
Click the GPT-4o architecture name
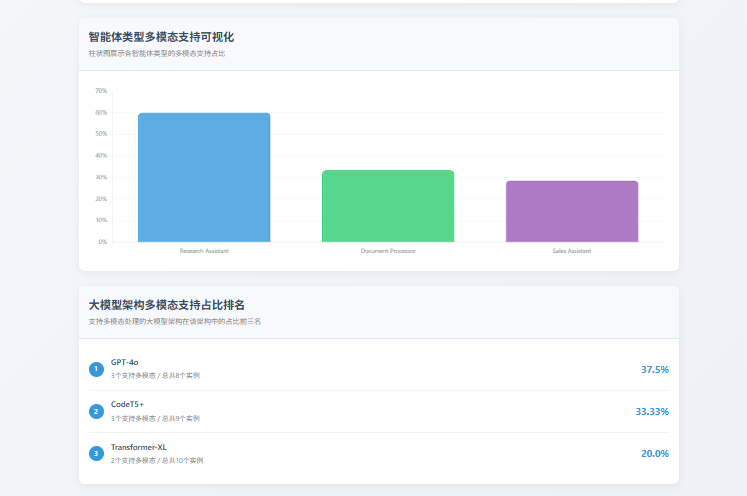pyautogui.click(x=125, y=362)
